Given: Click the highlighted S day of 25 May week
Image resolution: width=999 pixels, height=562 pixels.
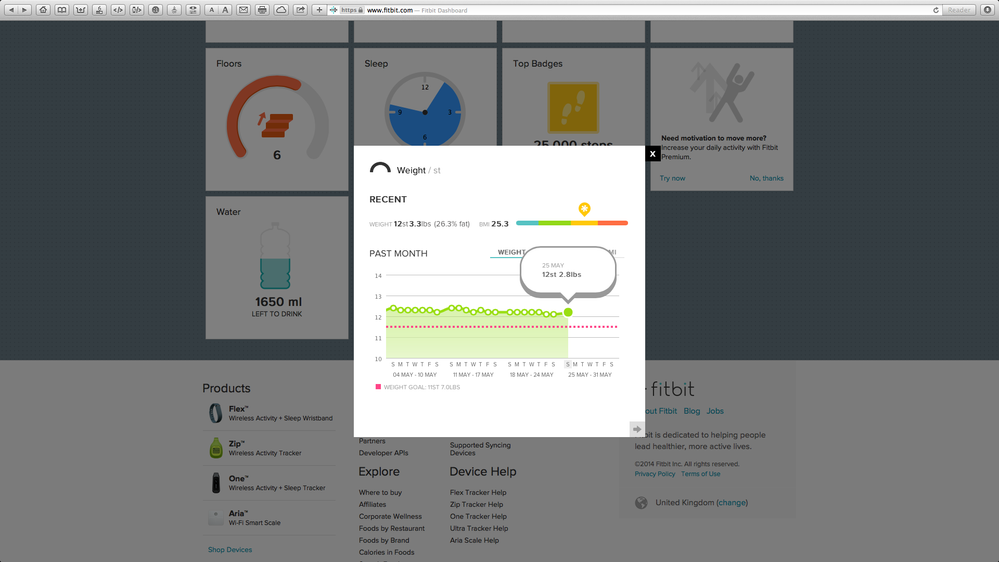Looking at the screenshot, I should pyautogui.click(x=568, y=364).
